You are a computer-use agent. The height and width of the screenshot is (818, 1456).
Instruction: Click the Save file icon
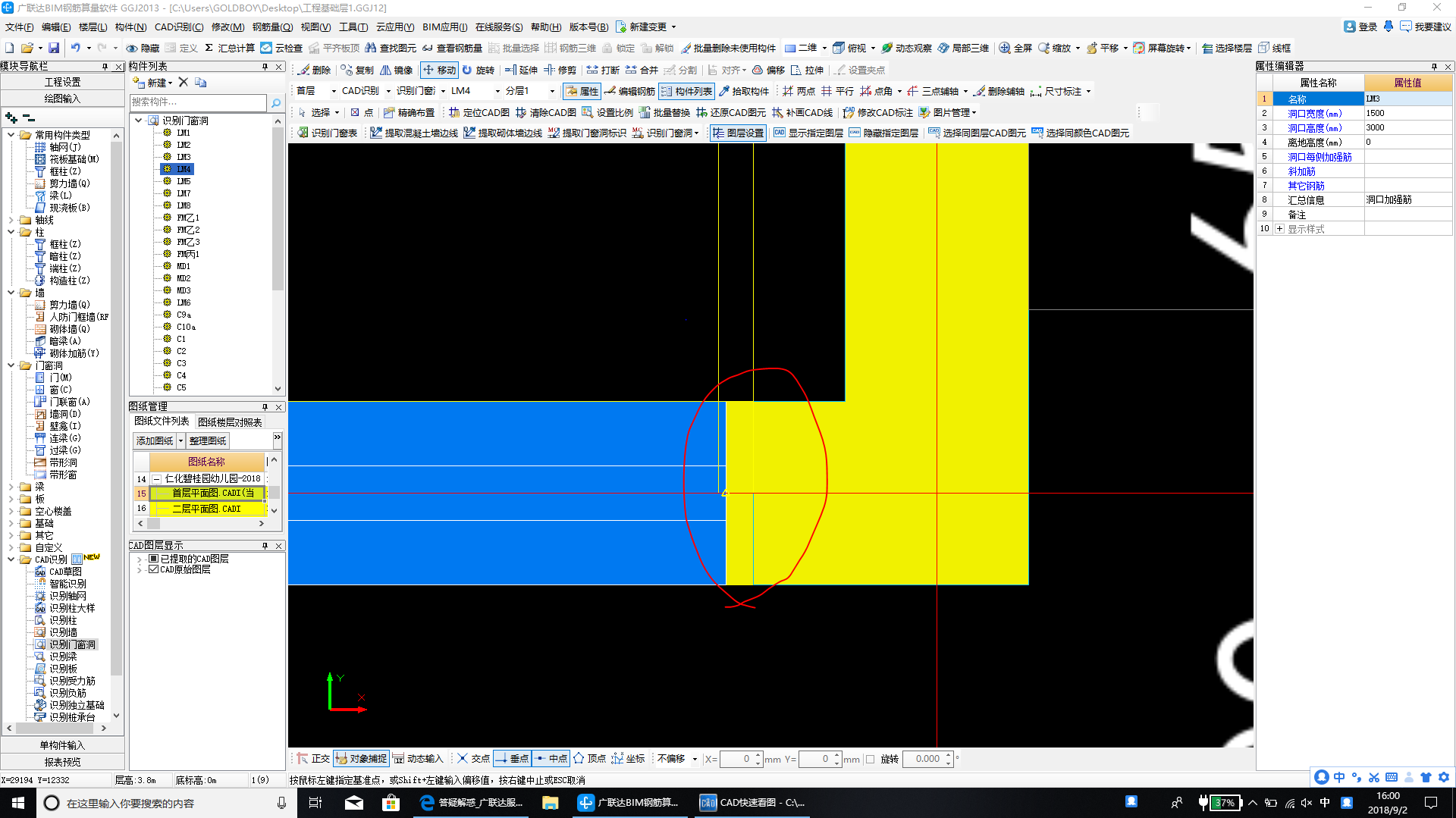click(54, 48)
